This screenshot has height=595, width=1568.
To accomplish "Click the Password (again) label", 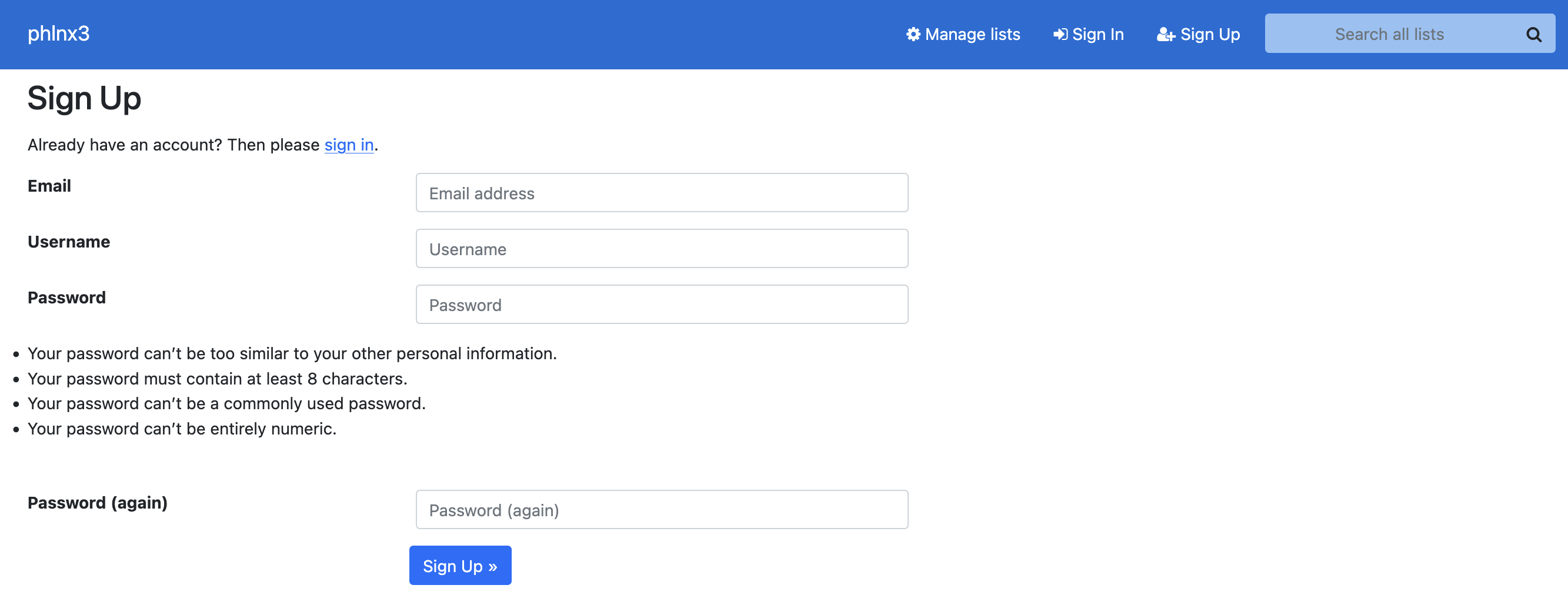I will (98, 503).
